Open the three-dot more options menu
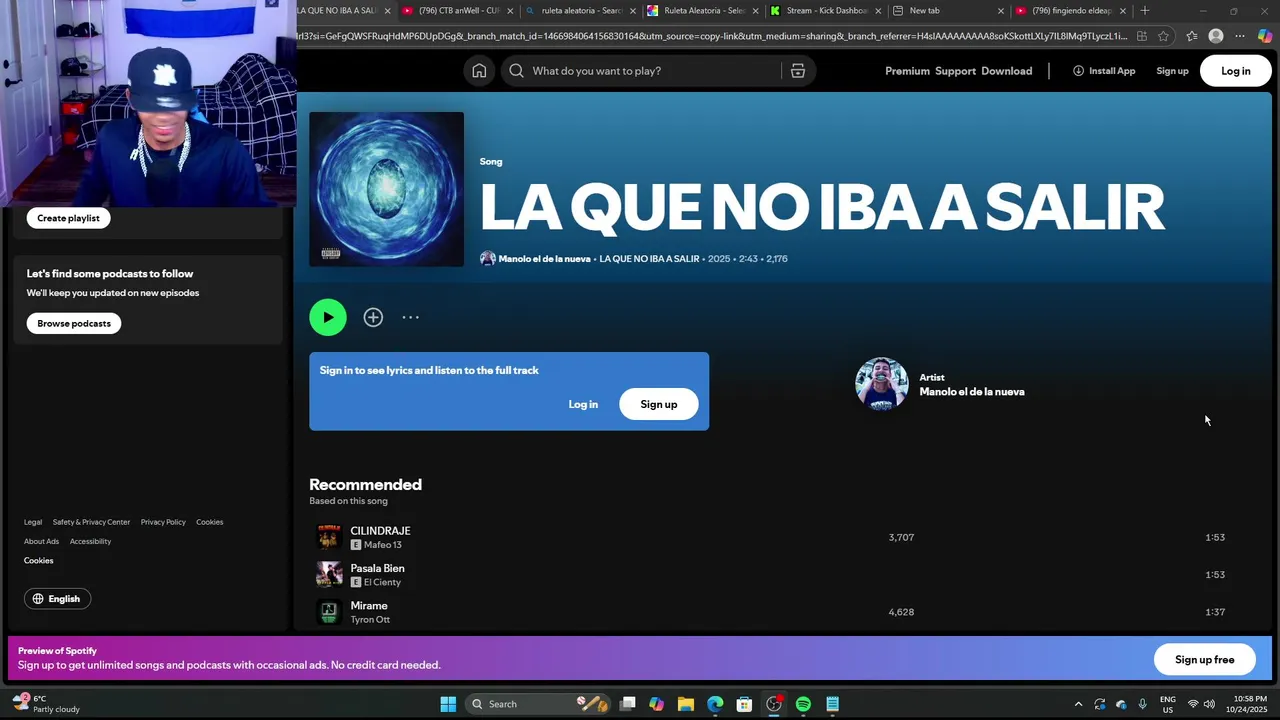This screenshot has width=1280, height=720. coord(411,317)
